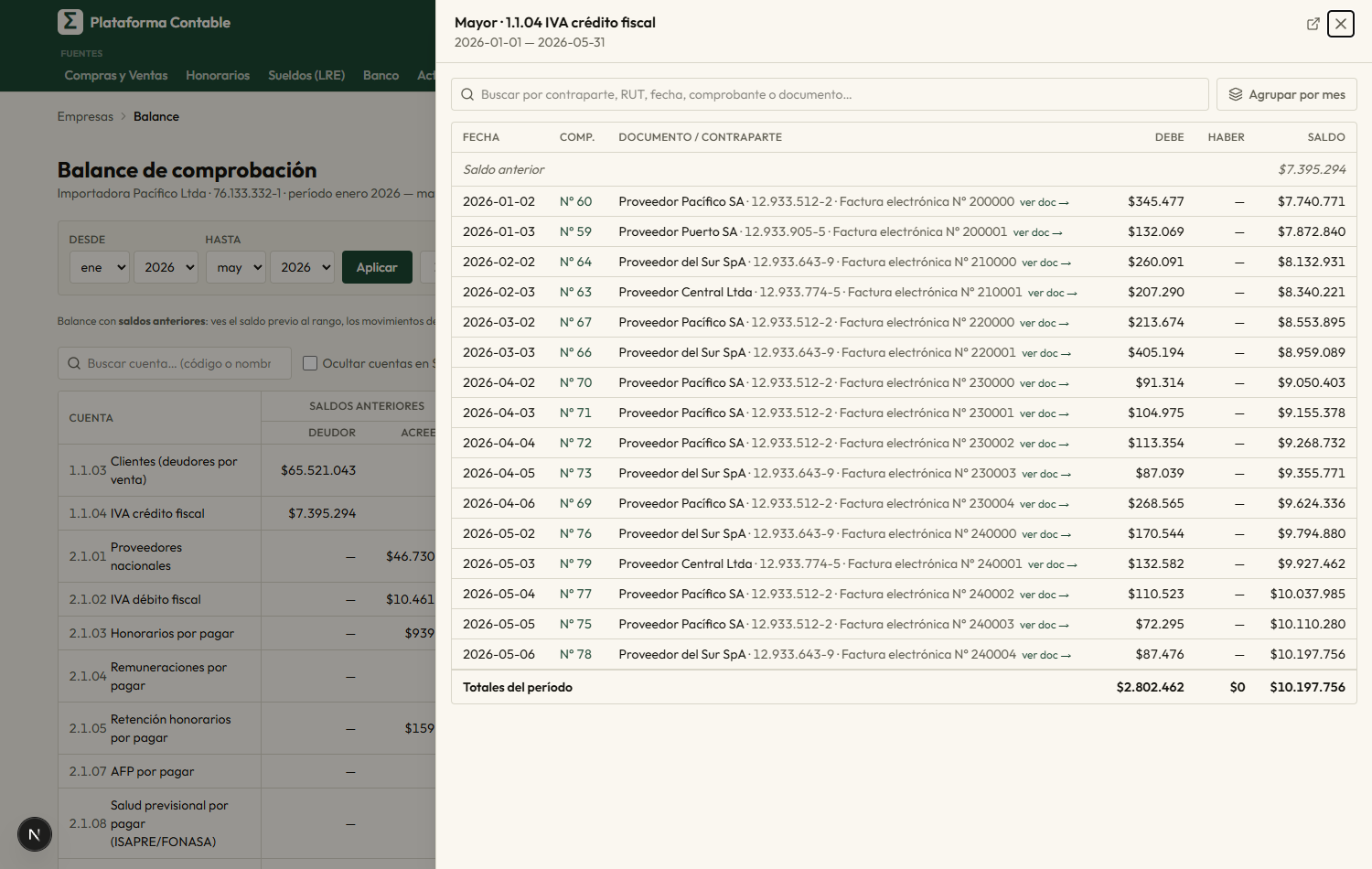This screenshot has width=1372, height=869.
Task: Focus the ledger search by contraparte field
Action: (830, 94)
